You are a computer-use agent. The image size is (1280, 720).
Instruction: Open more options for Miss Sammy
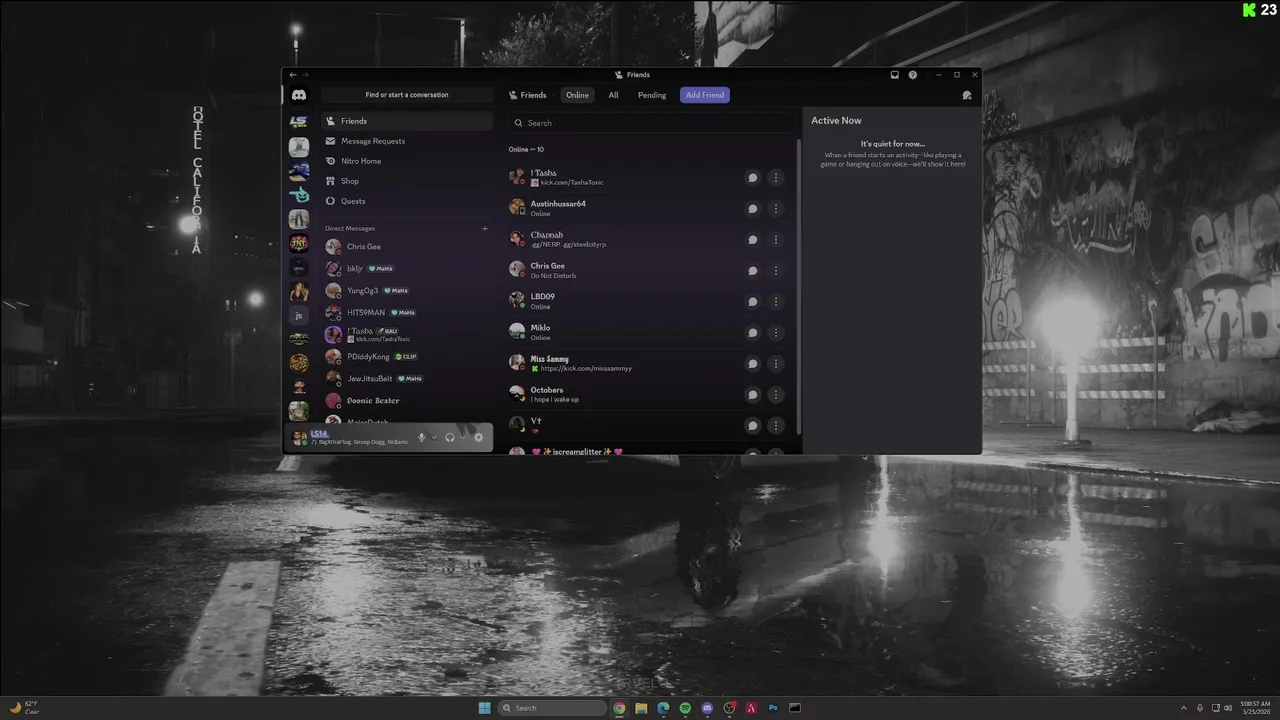[x=776, y=364]
